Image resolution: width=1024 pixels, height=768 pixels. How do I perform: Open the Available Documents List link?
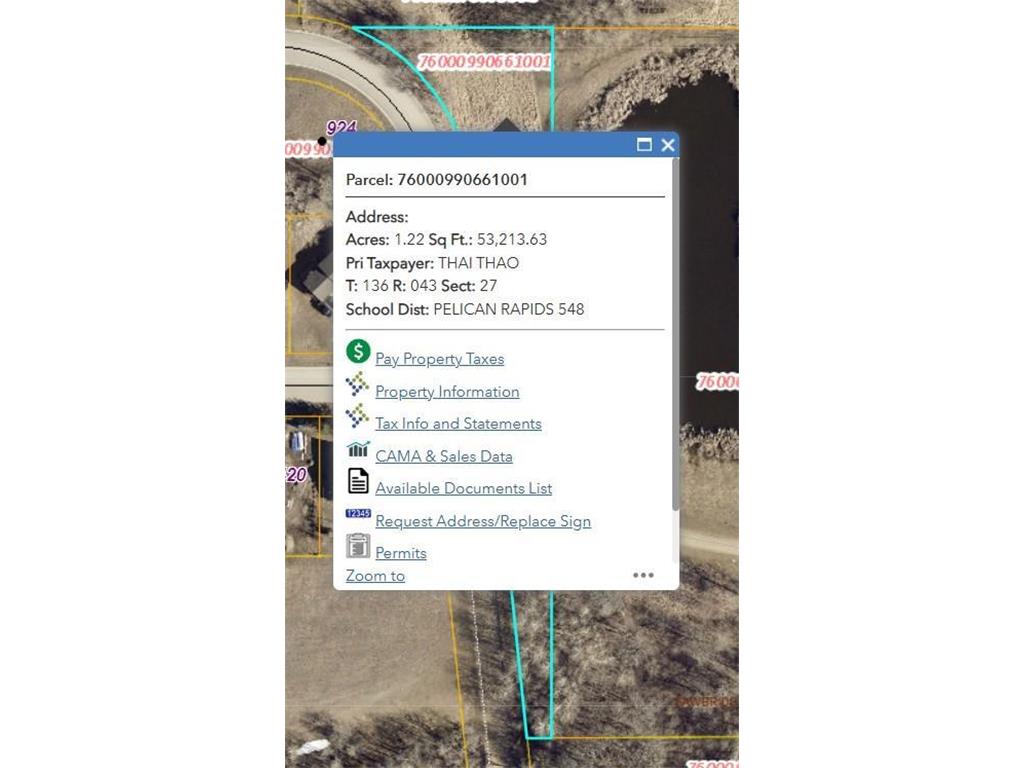click(463, 489)
